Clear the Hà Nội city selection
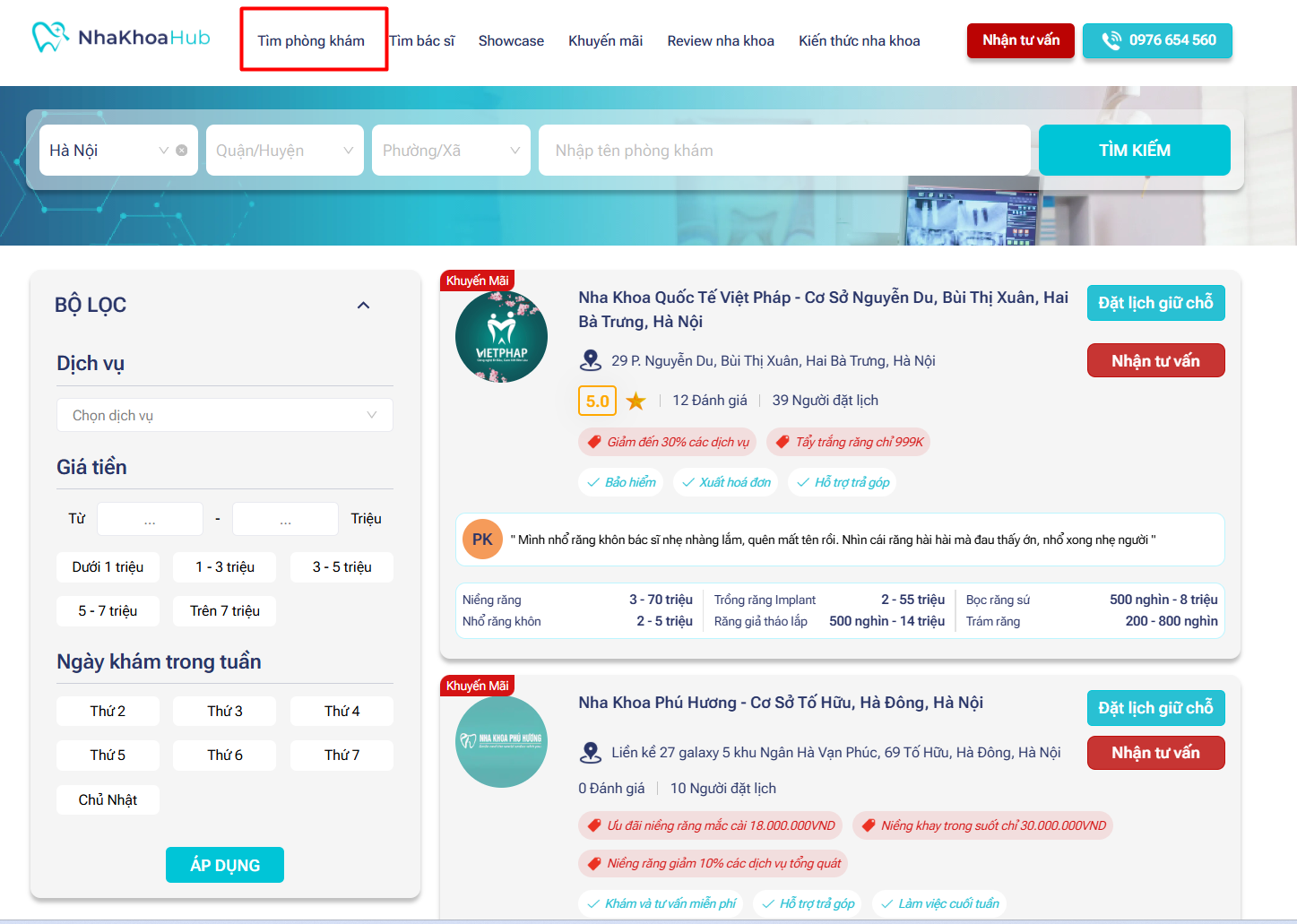 coord(182,151)
